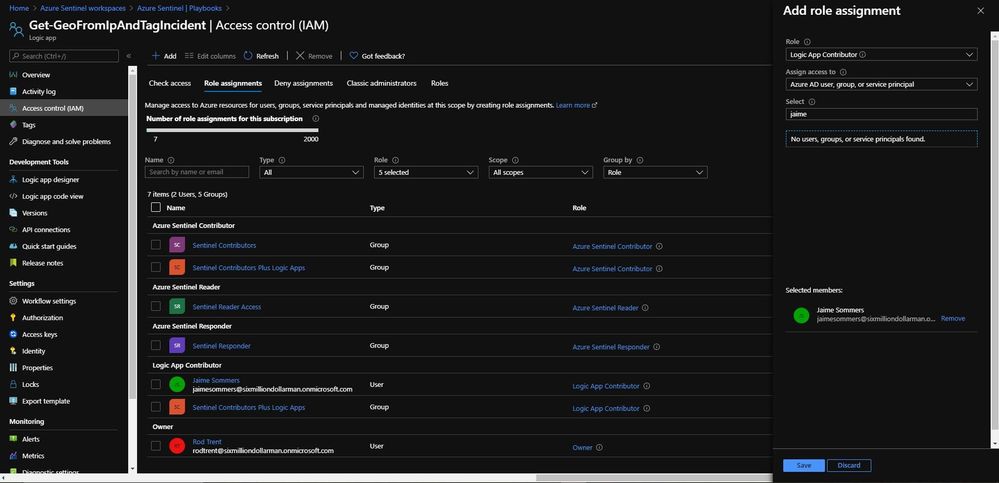Open the Learn more link
999x483 pixels.
(576, 105)
